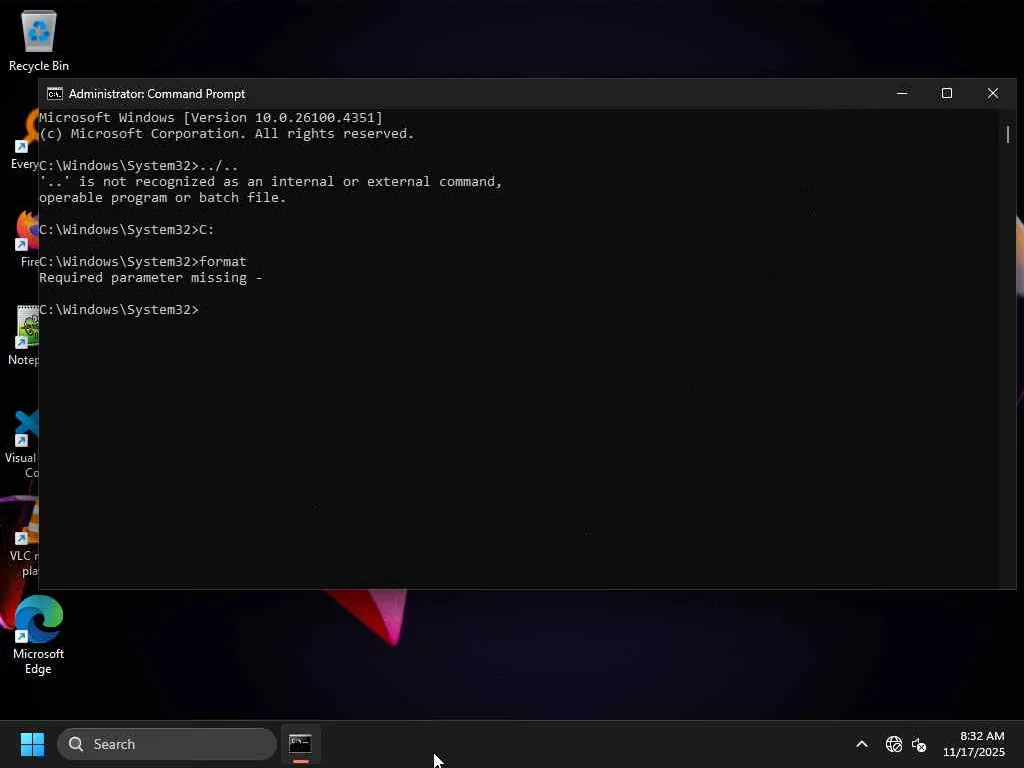Click the Firefox desktop shortcut
Screen dimensions: 1024x768
[26, 238]
